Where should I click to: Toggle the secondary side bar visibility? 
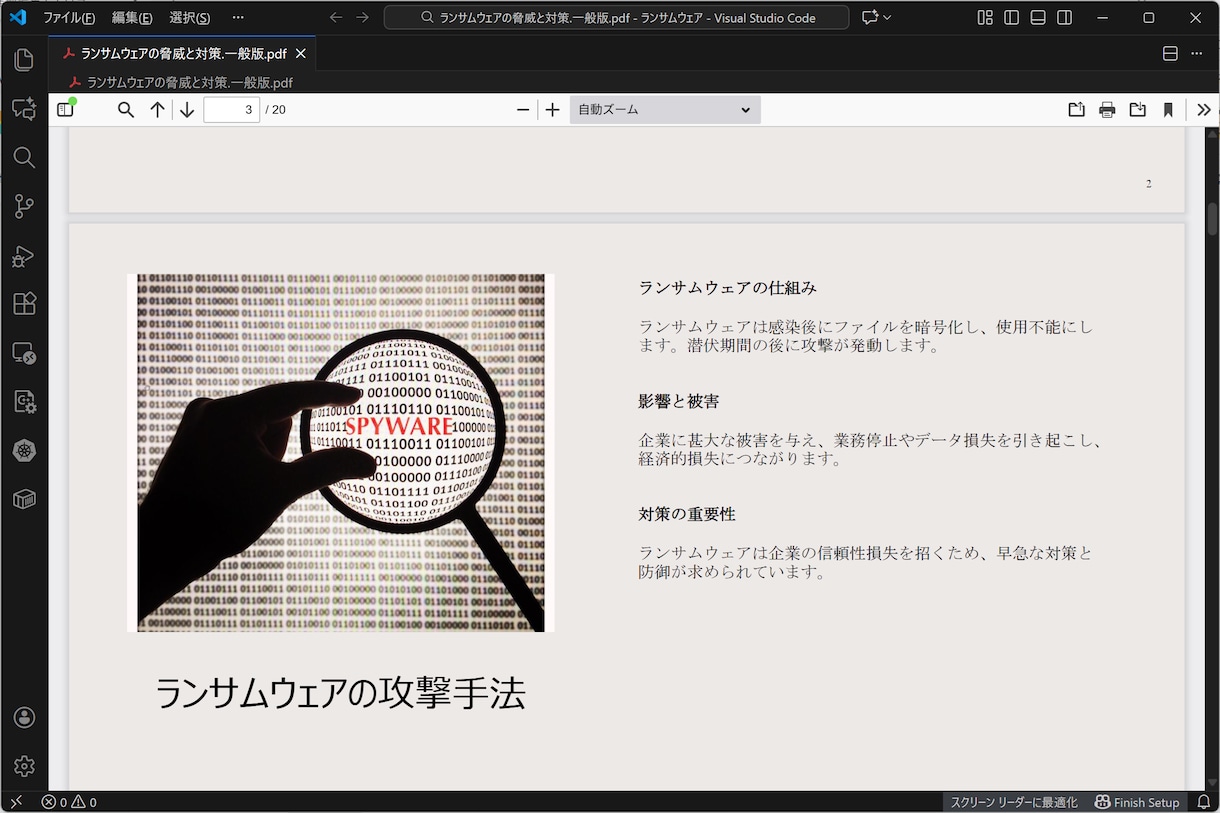[x=1065, y=18]
